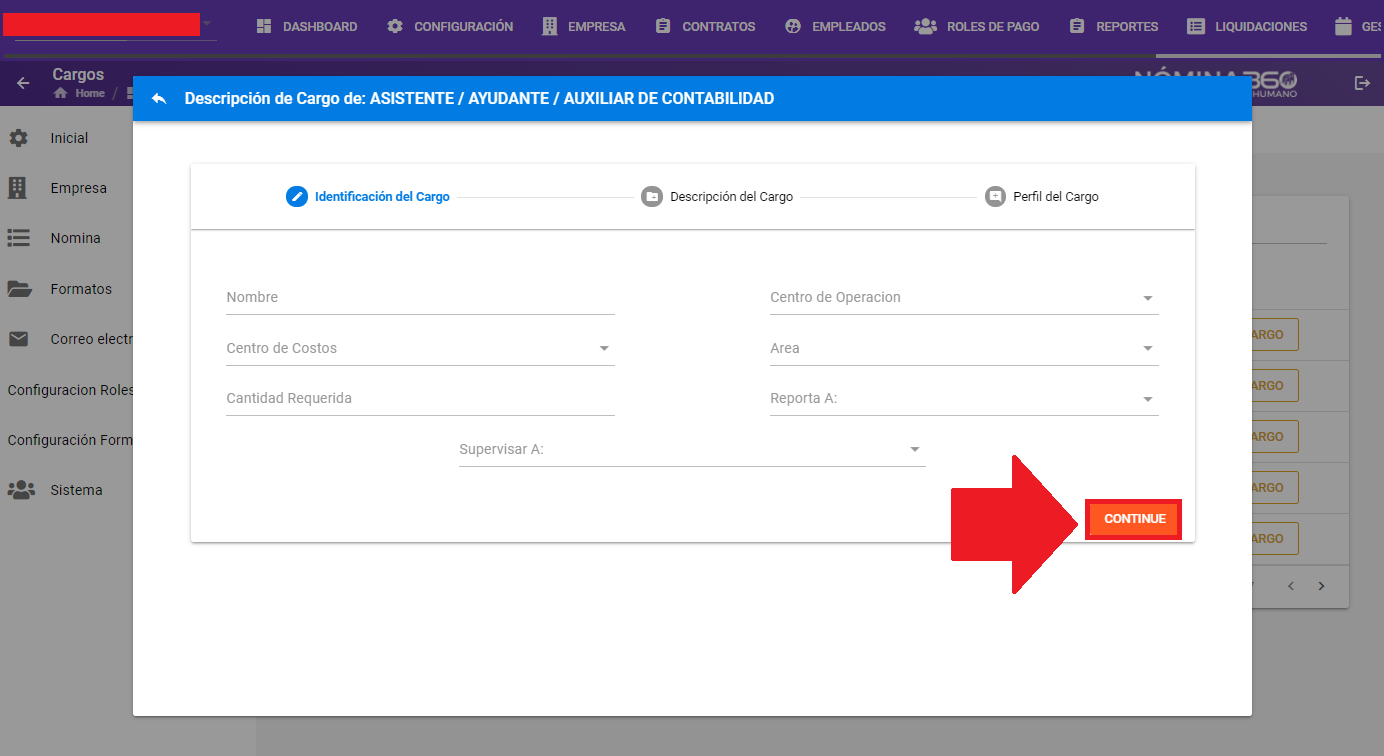
Task: Select Inicial in the sidebar
Action: [69, 138]
